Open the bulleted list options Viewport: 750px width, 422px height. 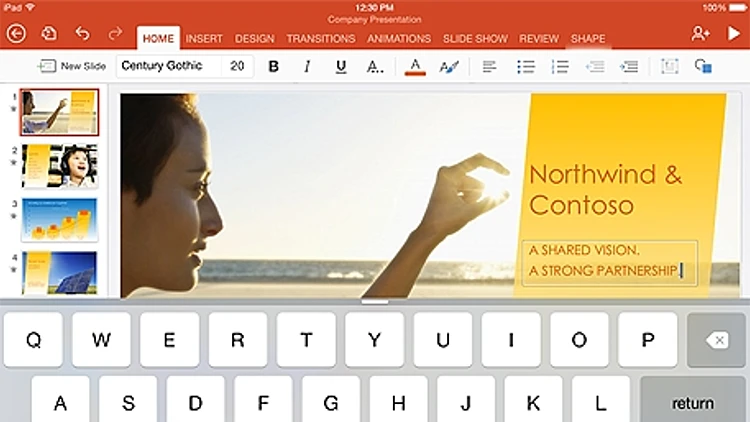click(x=525, y=67)
